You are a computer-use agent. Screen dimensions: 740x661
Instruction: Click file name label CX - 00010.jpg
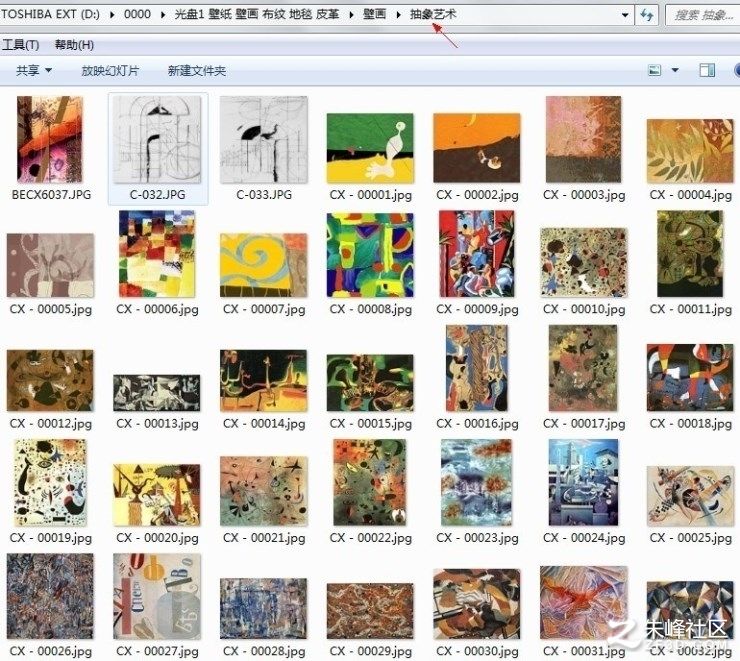coord(584,310)
